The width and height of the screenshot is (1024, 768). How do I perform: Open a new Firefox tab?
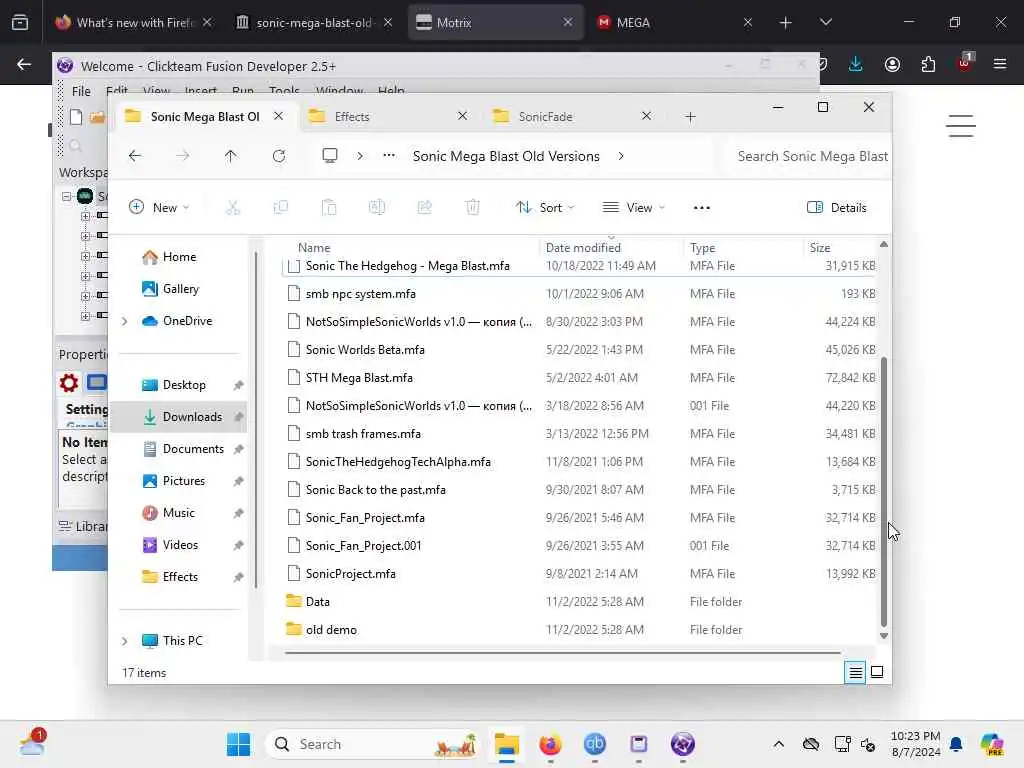click(x=786, y=22)
